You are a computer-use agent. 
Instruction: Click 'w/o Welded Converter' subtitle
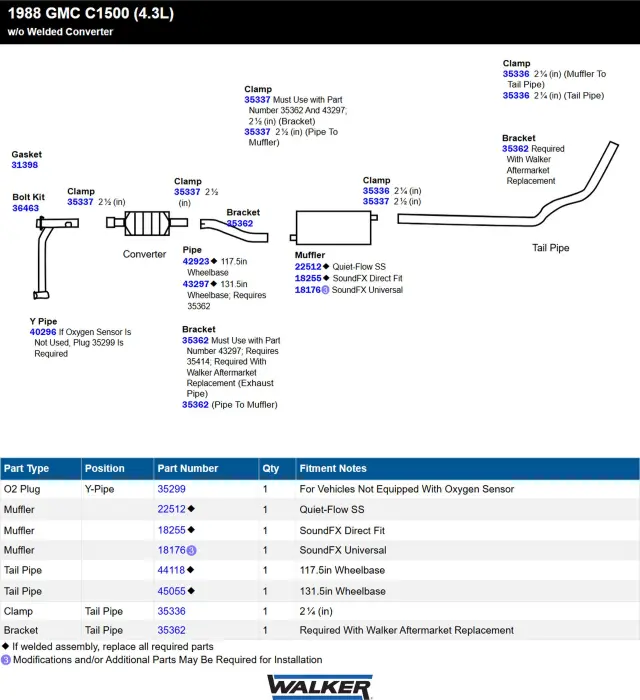click(60, 32)
